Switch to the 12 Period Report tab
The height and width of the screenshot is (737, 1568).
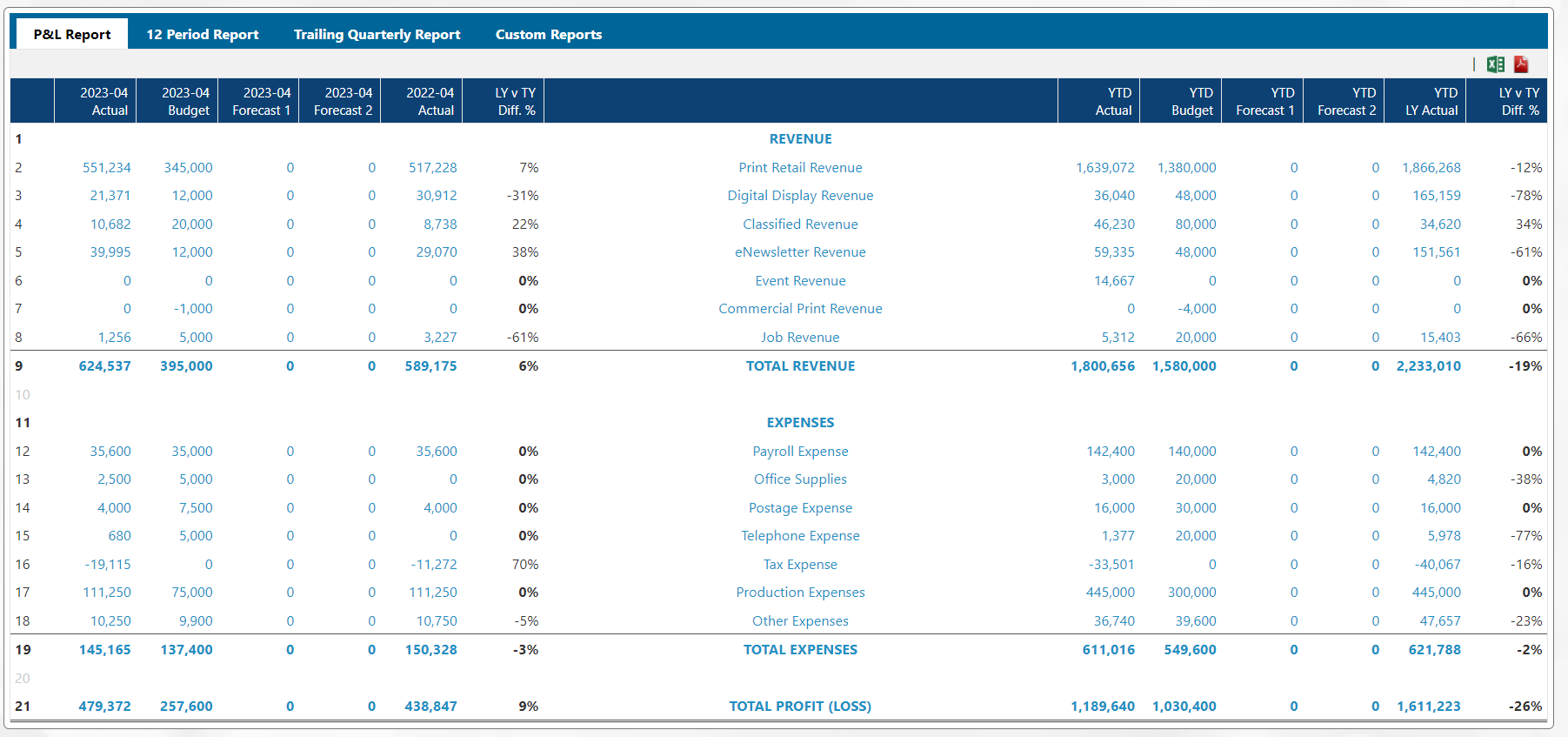point(202,35)
